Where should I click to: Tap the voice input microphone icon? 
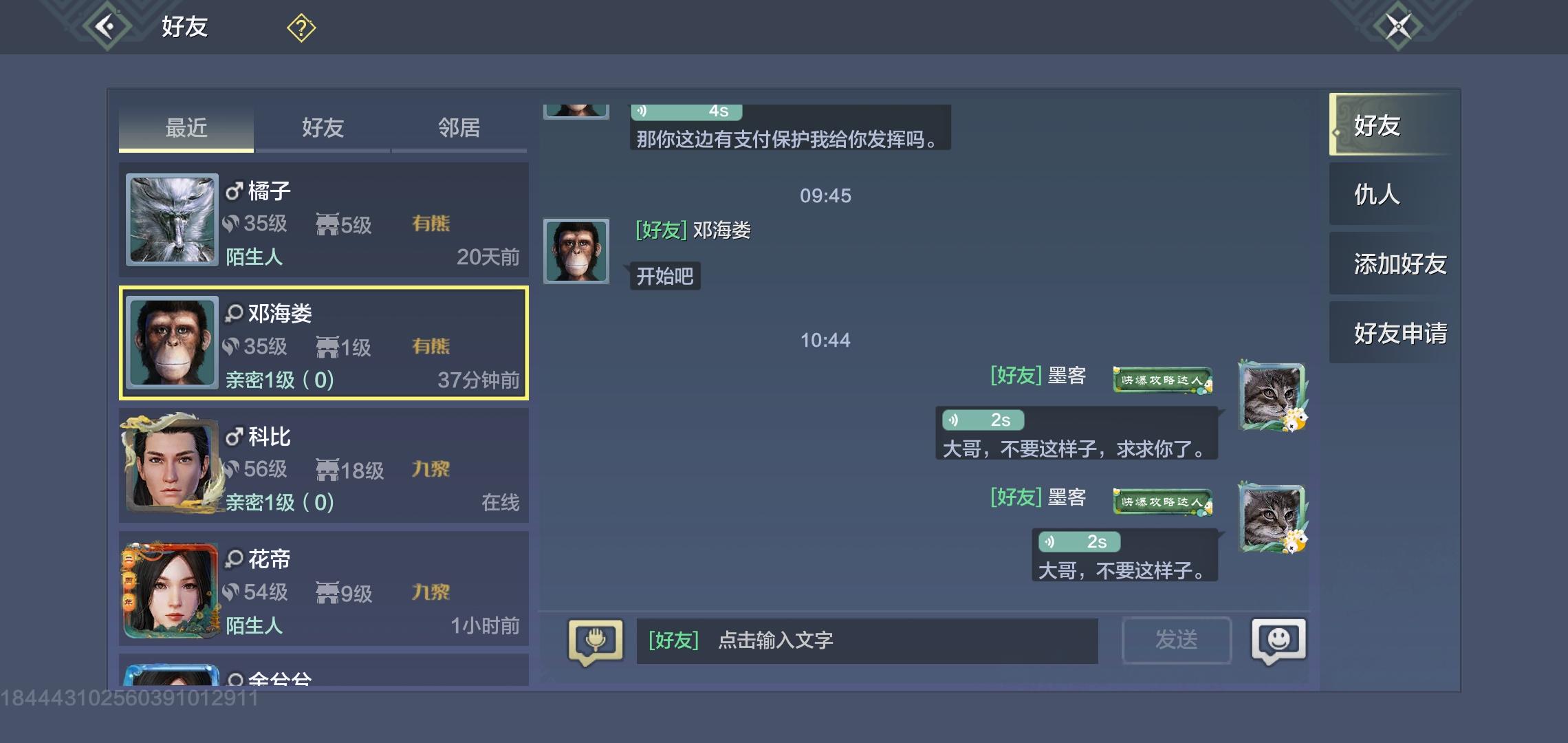coord(596,640)
